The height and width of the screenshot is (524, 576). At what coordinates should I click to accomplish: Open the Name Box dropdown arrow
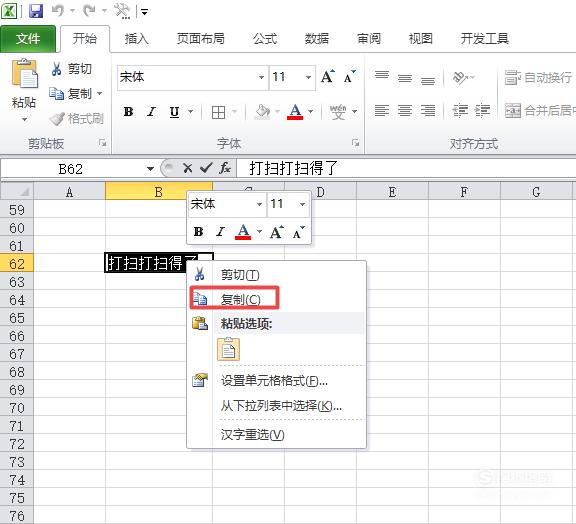tap(150, 169)
